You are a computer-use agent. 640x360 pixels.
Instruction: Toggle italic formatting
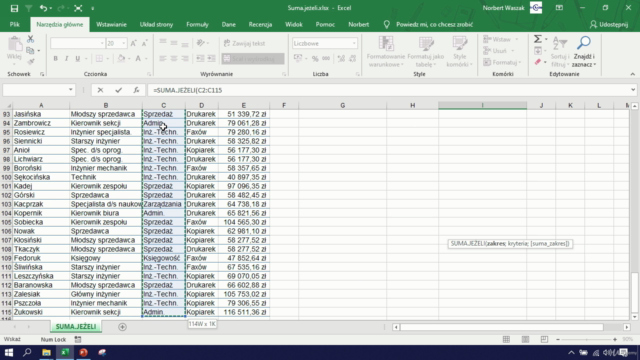click(x=67, y=59)
